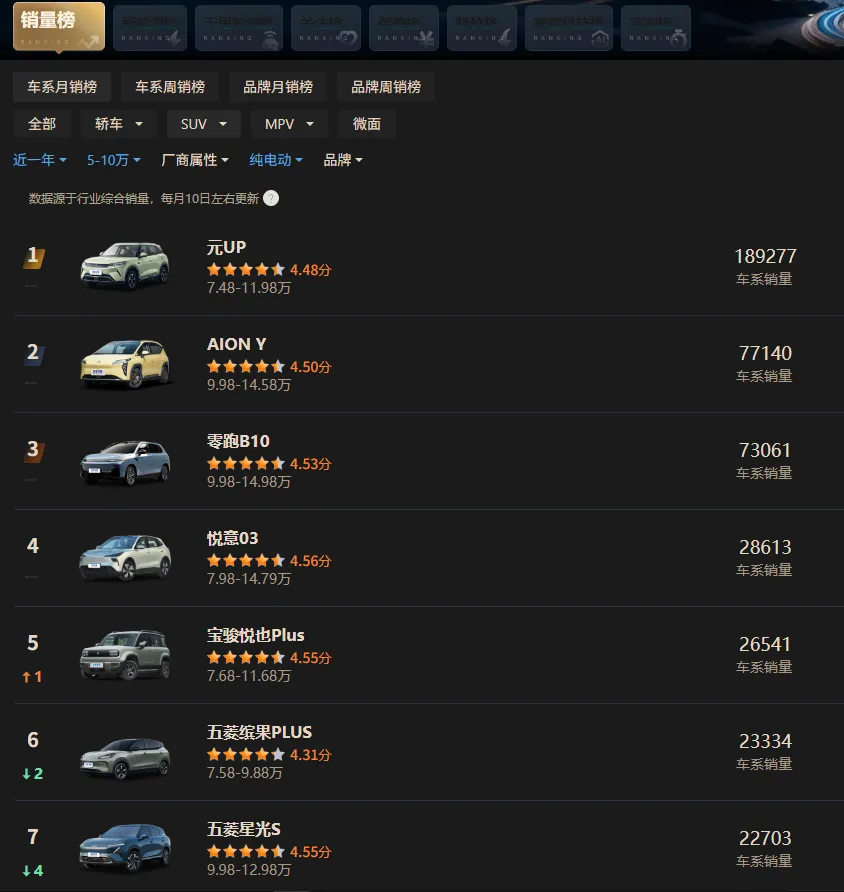Screen dimensions: 844x892
Task: Open the ranking tab with lightning bolt icon
Action: click(150, 28)
